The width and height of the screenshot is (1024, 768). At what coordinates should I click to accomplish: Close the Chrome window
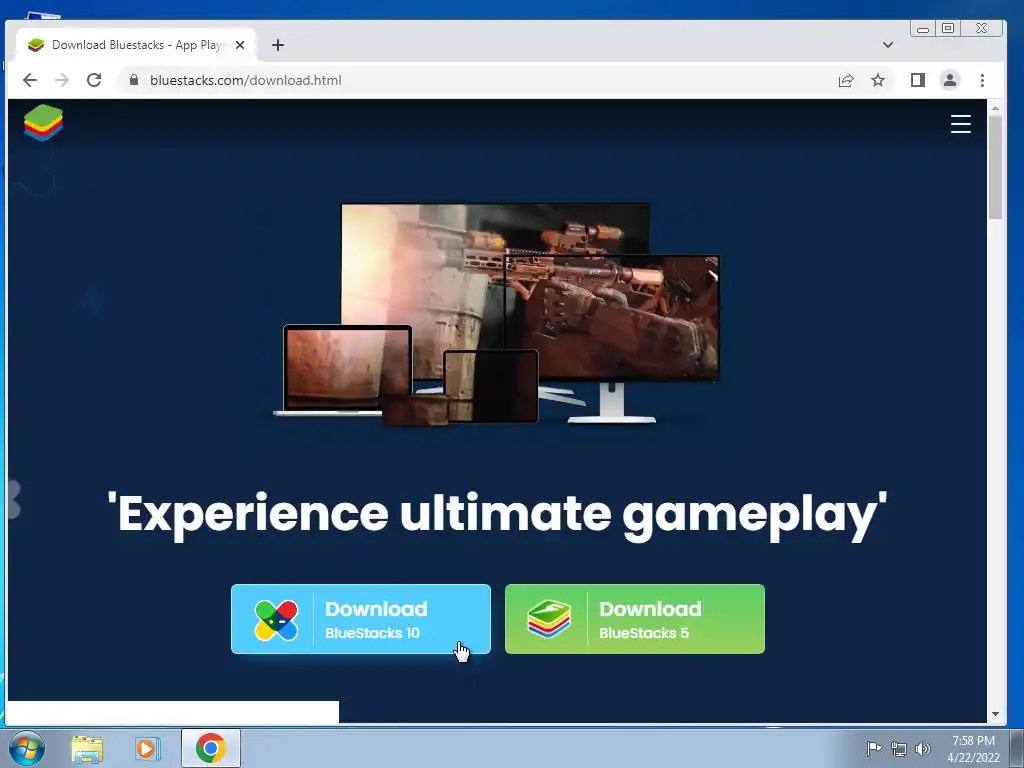coord(981,28)
